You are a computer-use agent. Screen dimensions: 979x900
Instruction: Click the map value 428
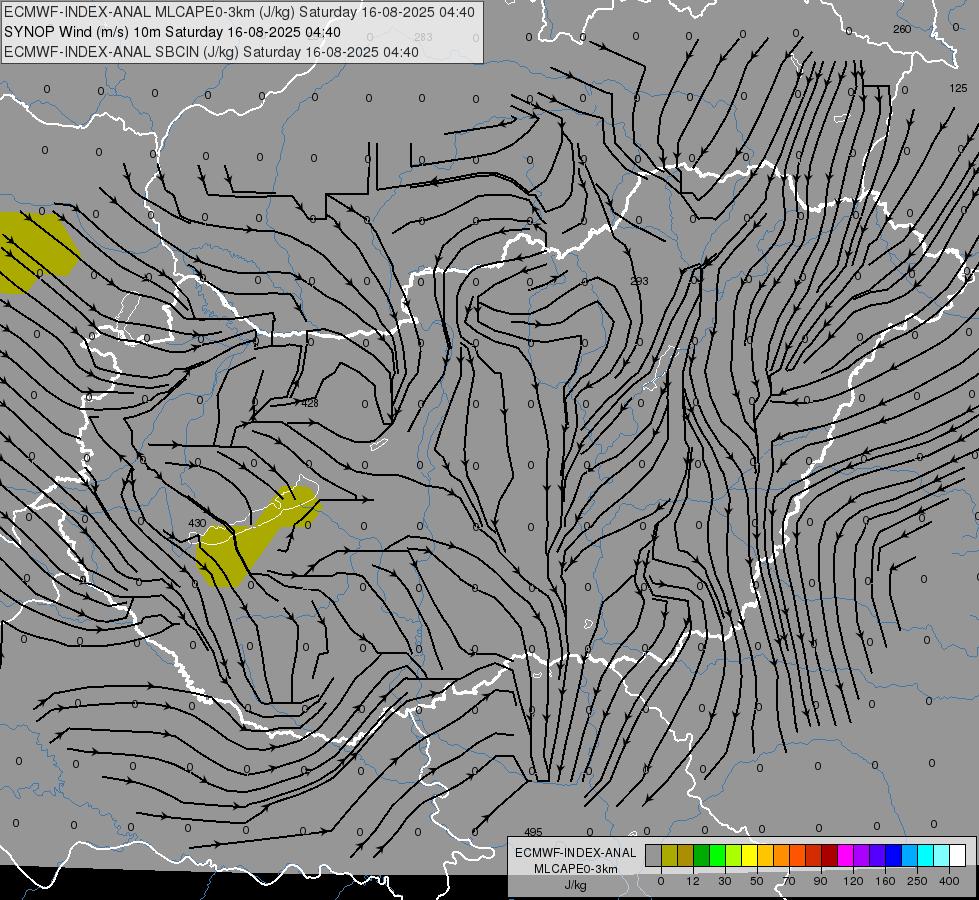pyautogui.click(x=310, y=403)
